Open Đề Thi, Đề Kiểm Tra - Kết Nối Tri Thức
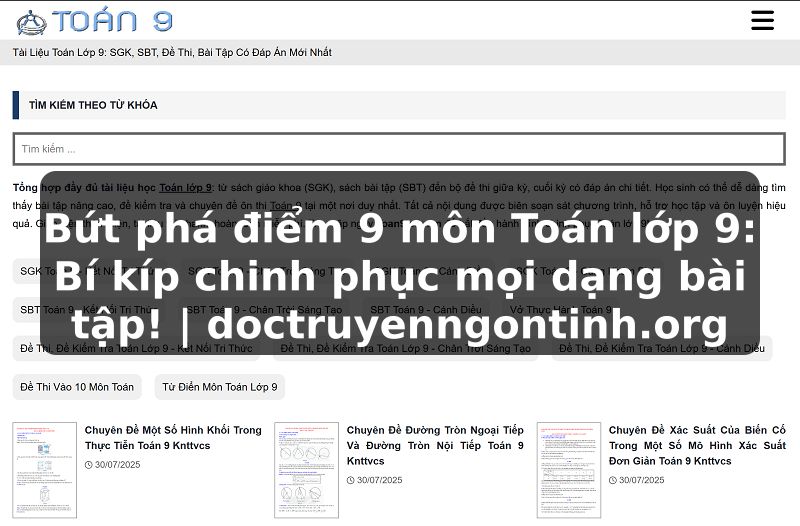Viewport: 800px width, 526px height. point(136,348)
